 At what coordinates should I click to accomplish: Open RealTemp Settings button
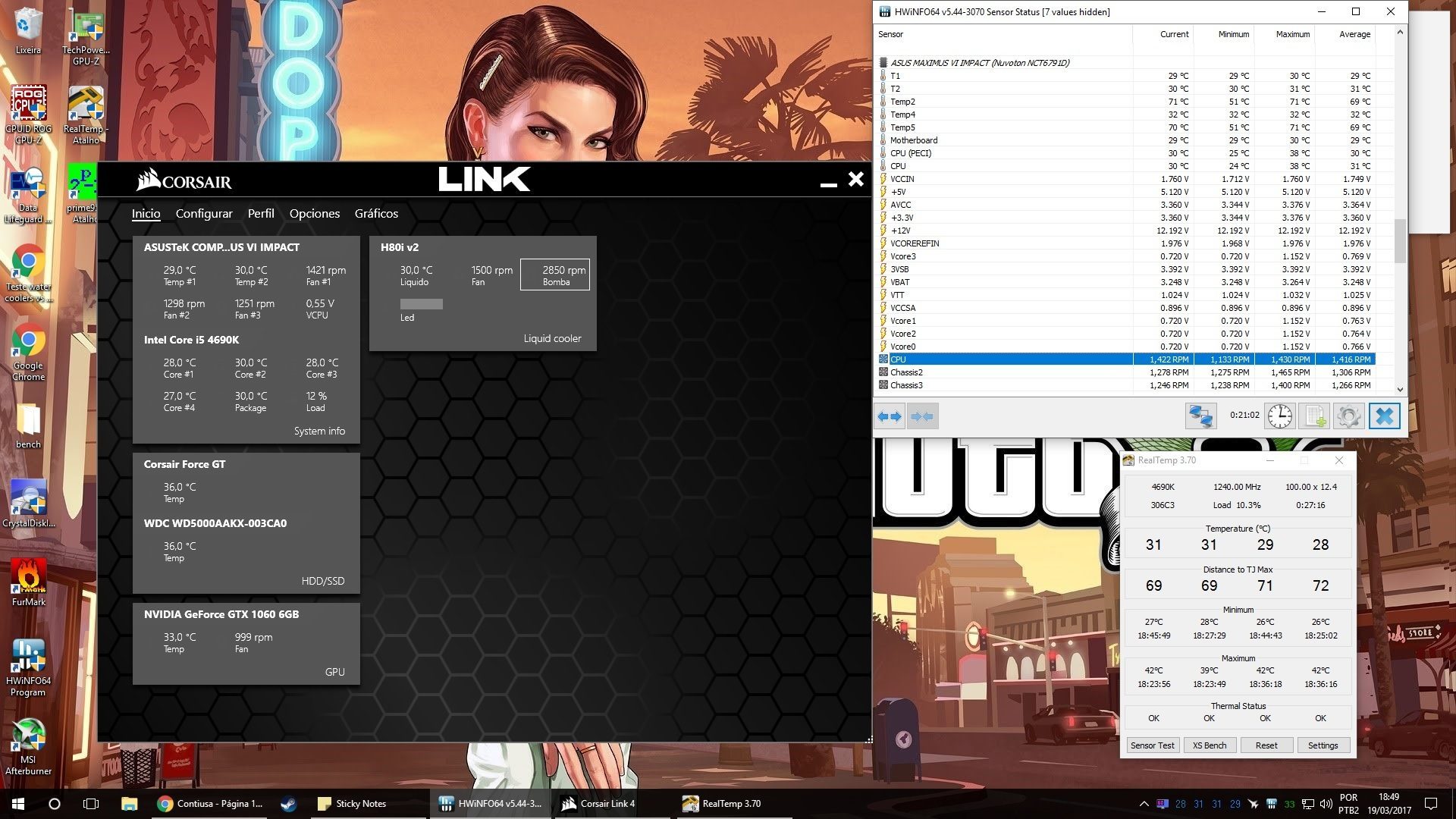click(x=1323, y=745)
